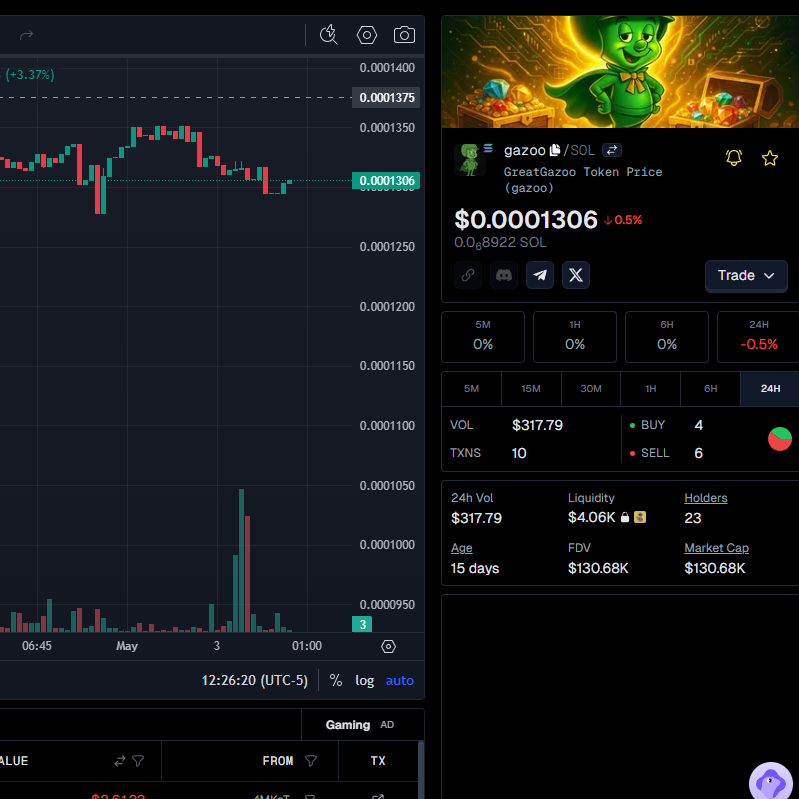Click the gazoo token avatar image
Viewport: 799px width, 799px height.
(x=469, y=159)
